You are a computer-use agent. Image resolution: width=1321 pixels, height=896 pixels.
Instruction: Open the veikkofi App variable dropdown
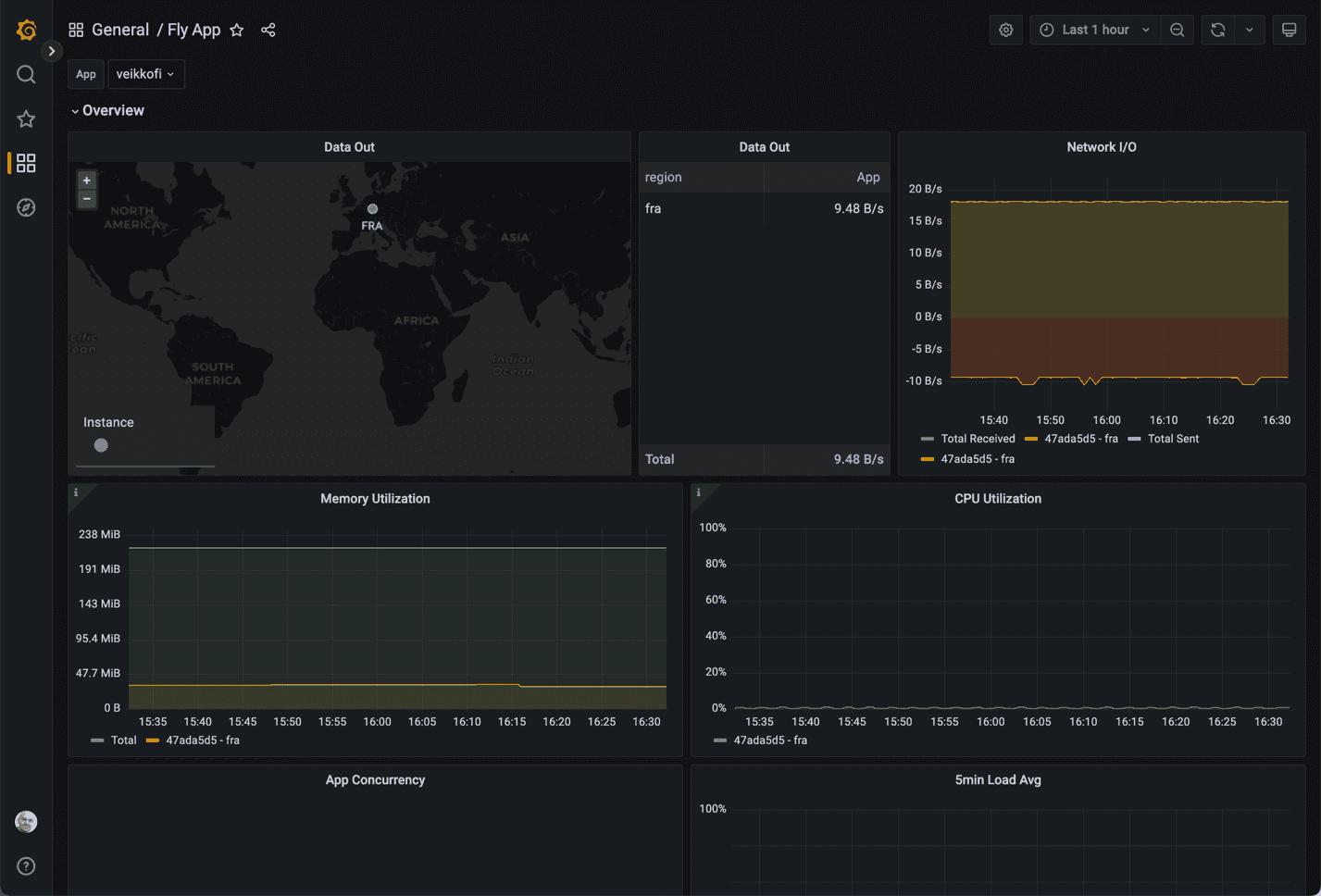coord(146,74)
